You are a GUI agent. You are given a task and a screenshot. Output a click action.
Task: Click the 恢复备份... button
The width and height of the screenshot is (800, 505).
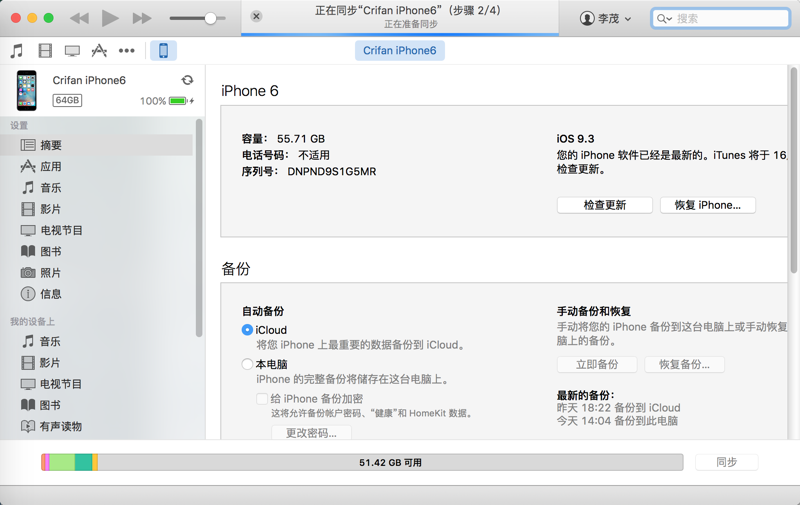click(x=684, y=364)
